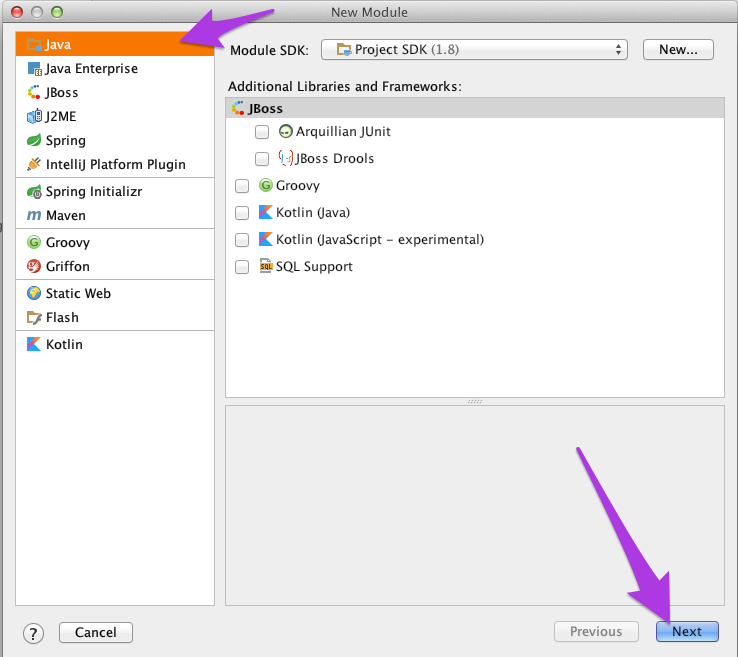Click the New... SDK button
The image size is (738, 657).
tap(678, 49)
